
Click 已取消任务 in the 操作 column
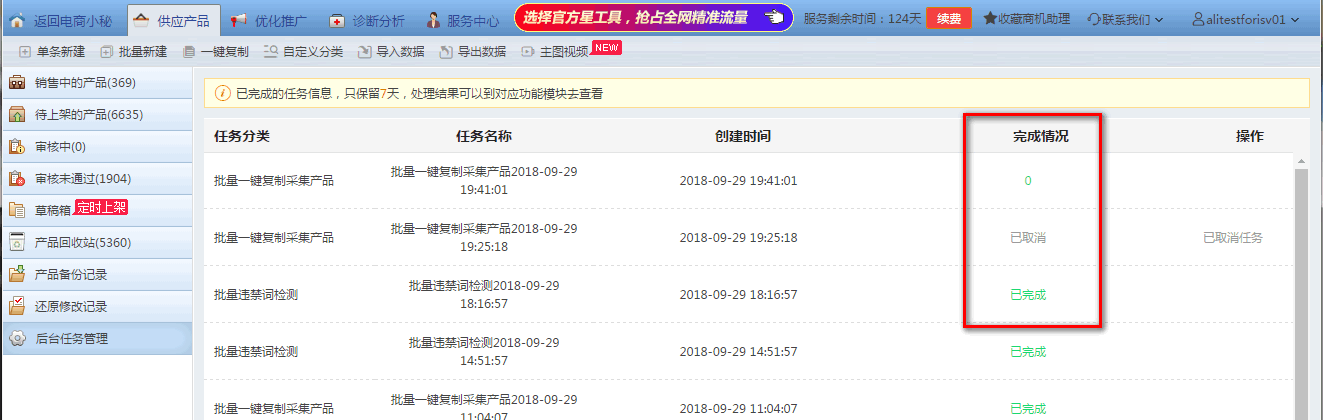tap(1233, 238)
